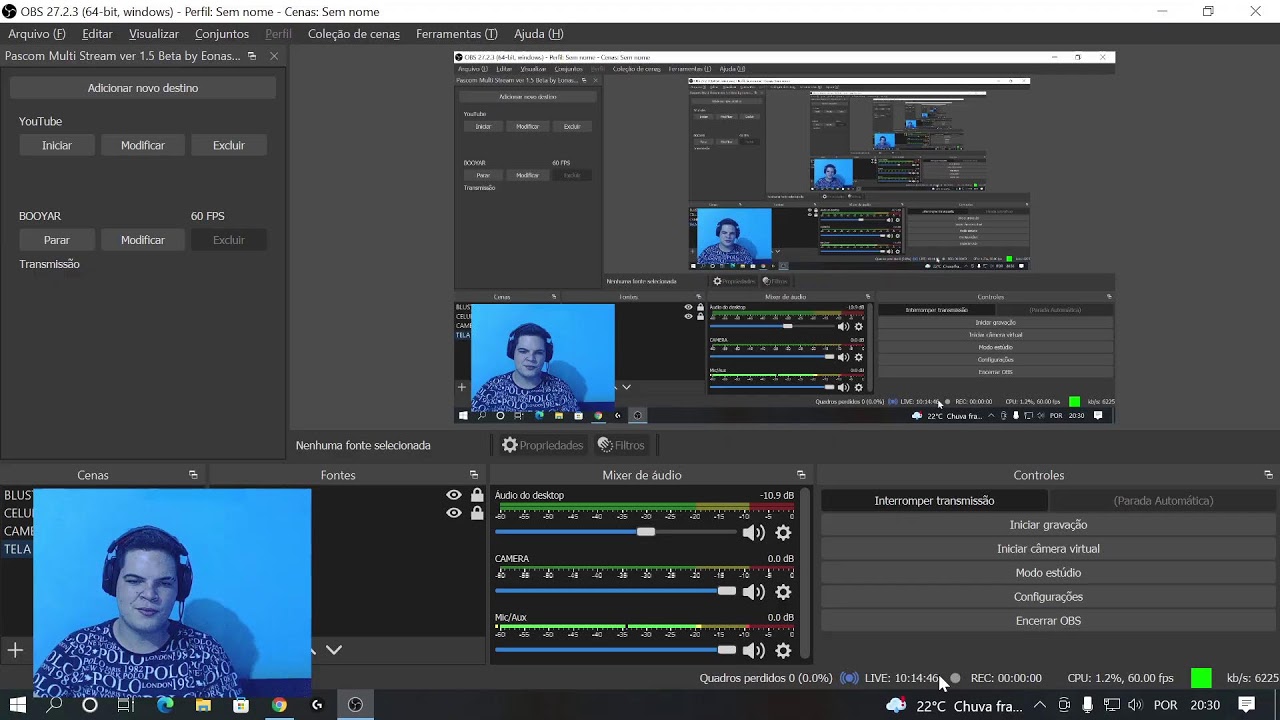Mute the Mic/Aux audio channel

click(x=753, y=651)
